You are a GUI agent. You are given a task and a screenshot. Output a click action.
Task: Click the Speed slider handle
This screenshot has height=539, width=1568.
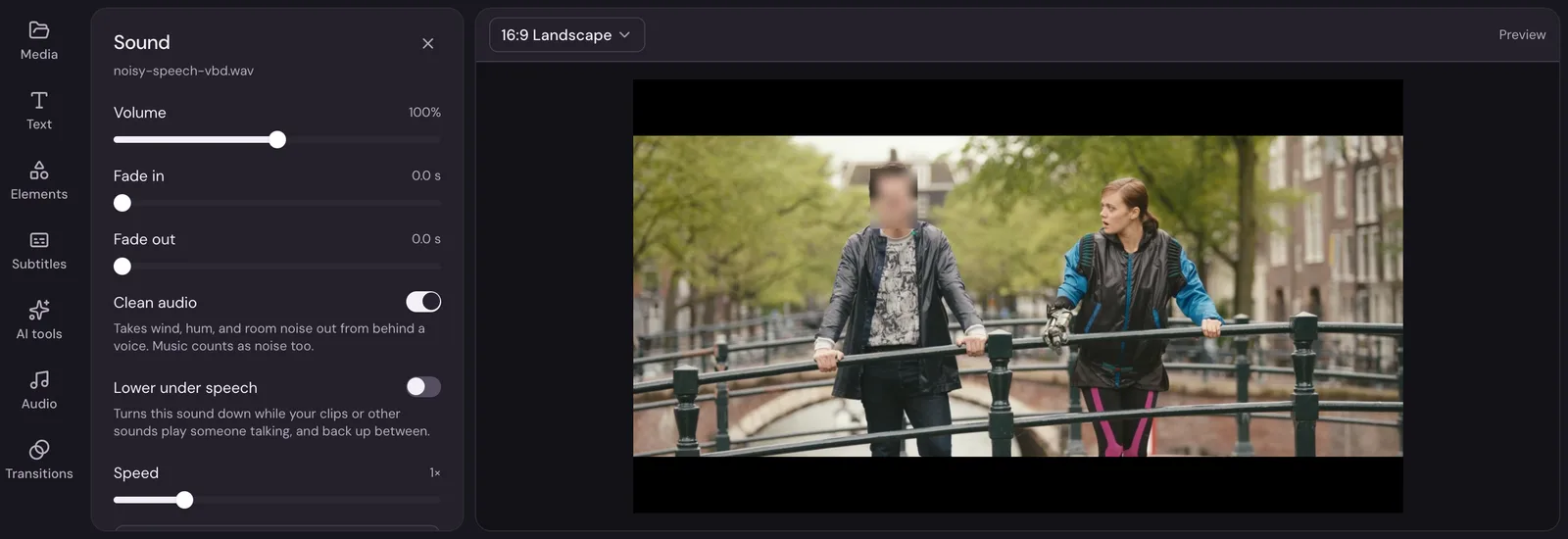(x=184, y=500)
